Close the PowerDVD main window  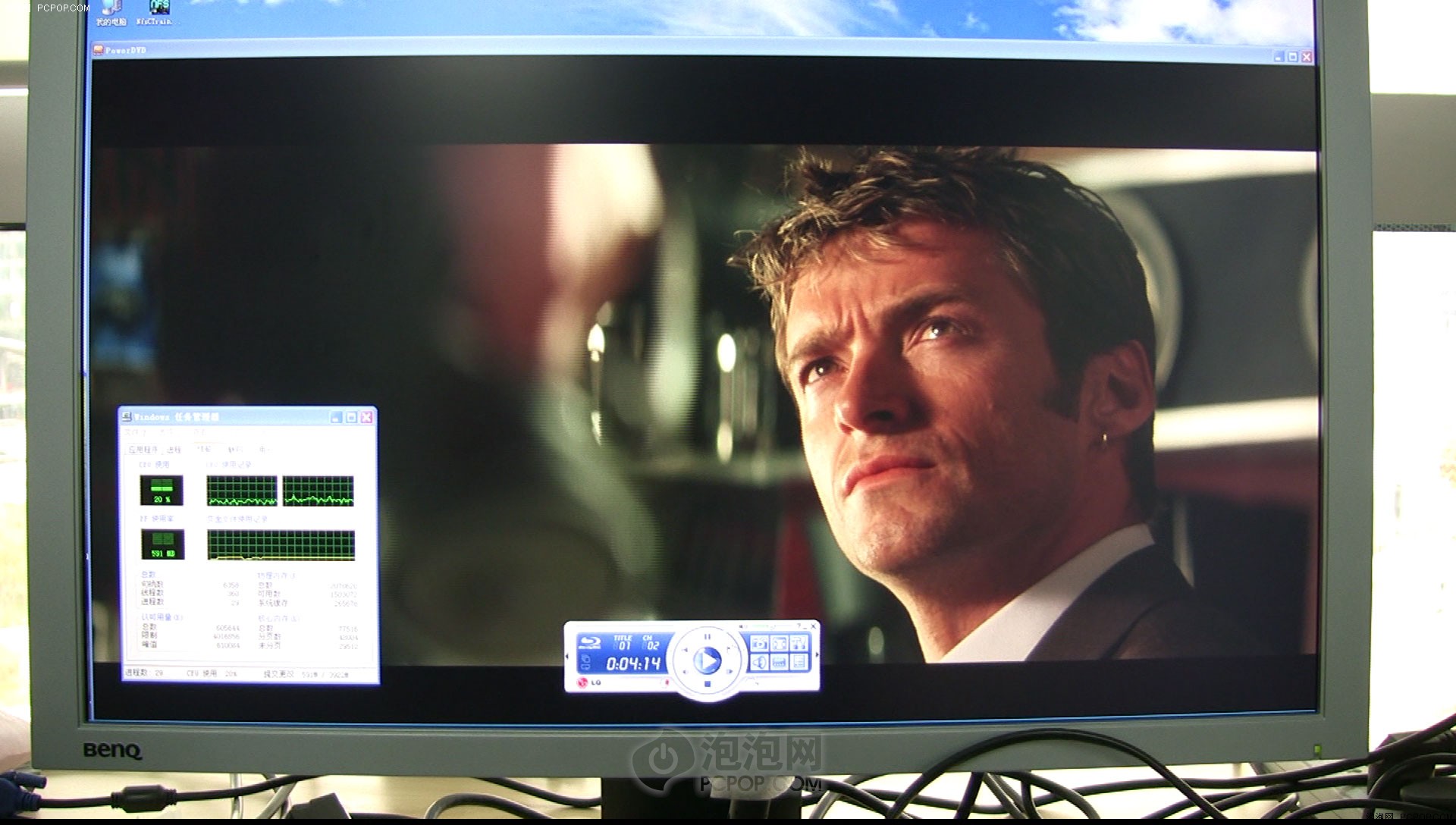1307,57
